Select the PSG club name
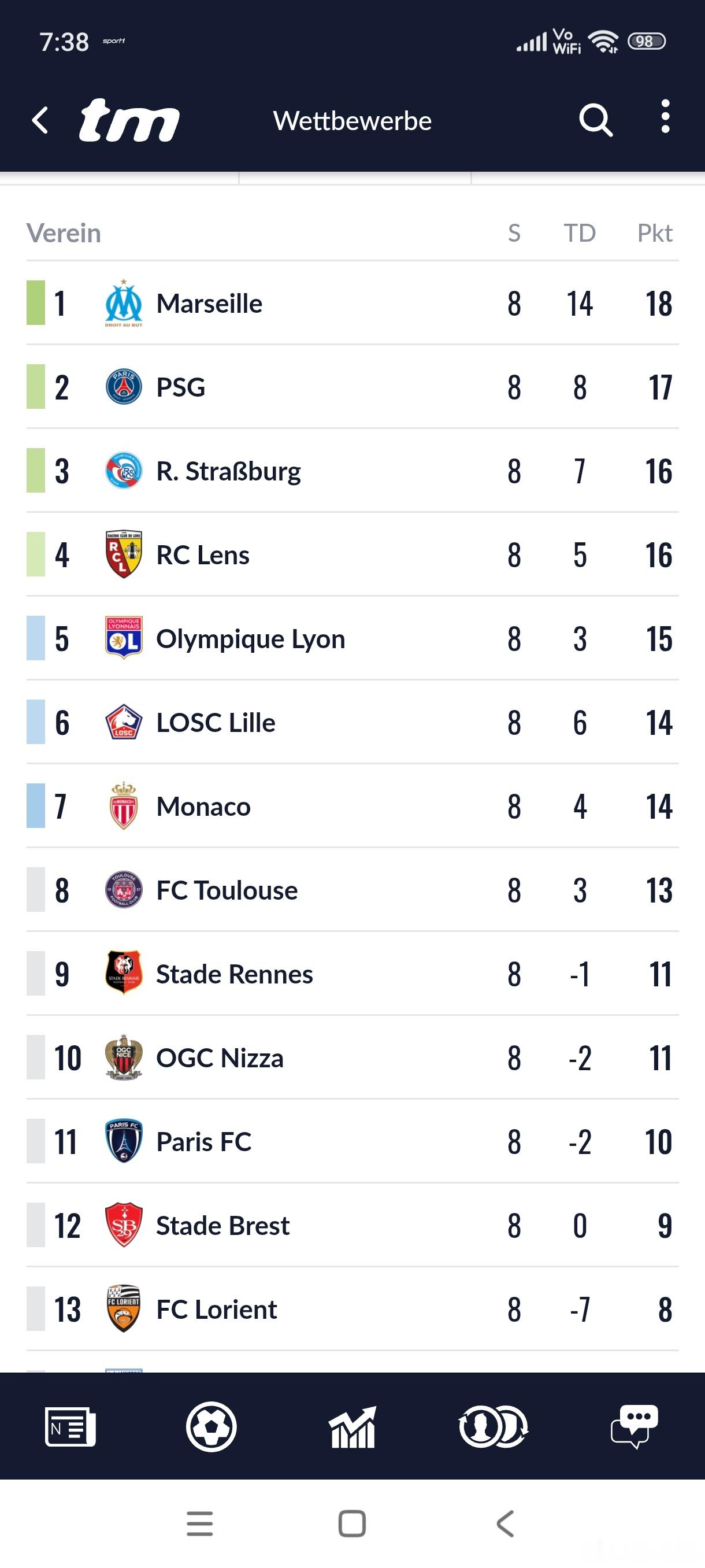The height and width of the screenshot is (1568, 705). (181, 387)
